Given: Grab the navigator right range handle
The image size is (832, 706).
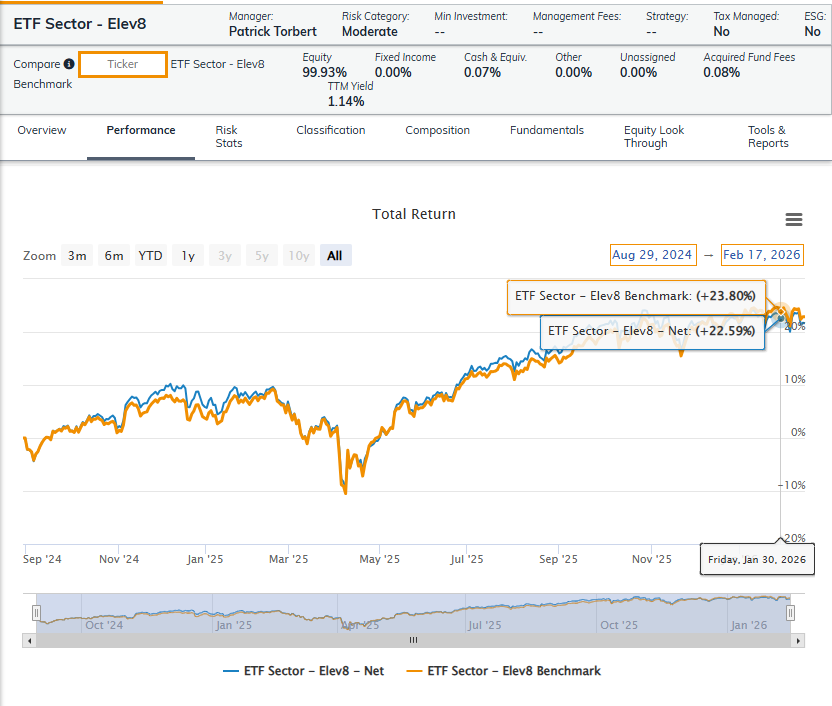Looking at the screenshot, I should pos(790,612).
